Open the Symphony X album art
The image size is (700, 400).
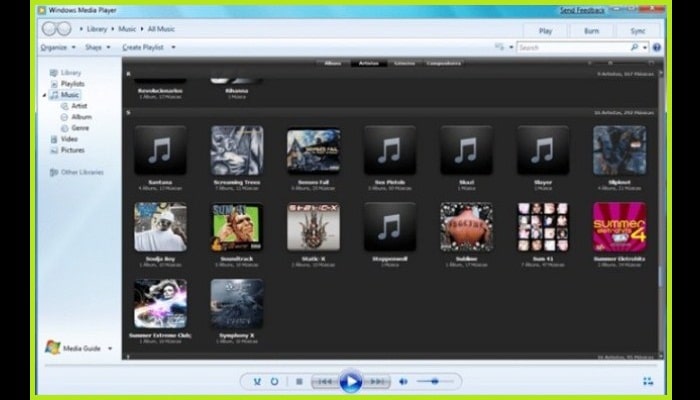(237, 304)
